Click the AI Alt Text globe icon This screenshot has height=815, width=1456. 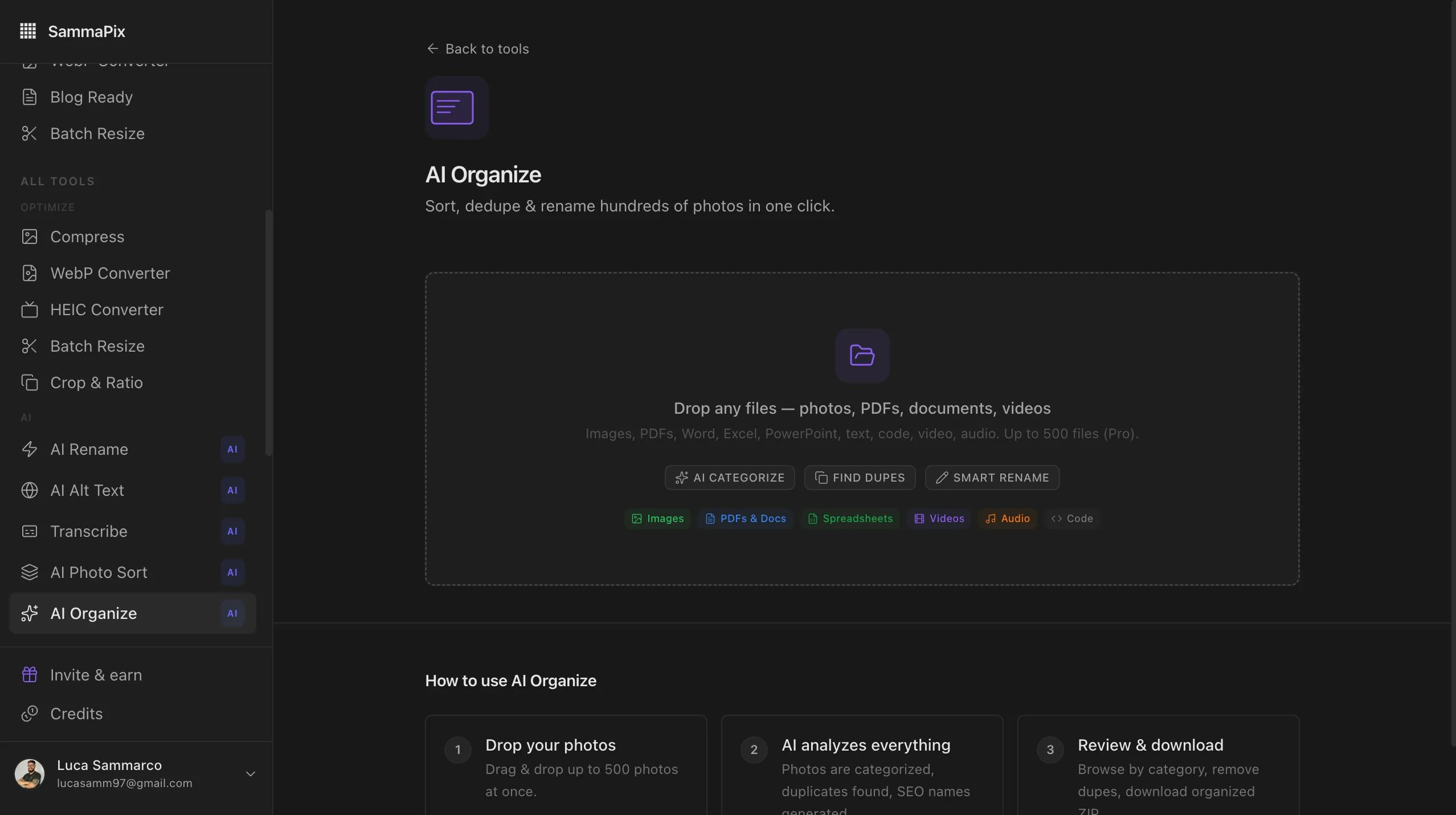[30, 490]
